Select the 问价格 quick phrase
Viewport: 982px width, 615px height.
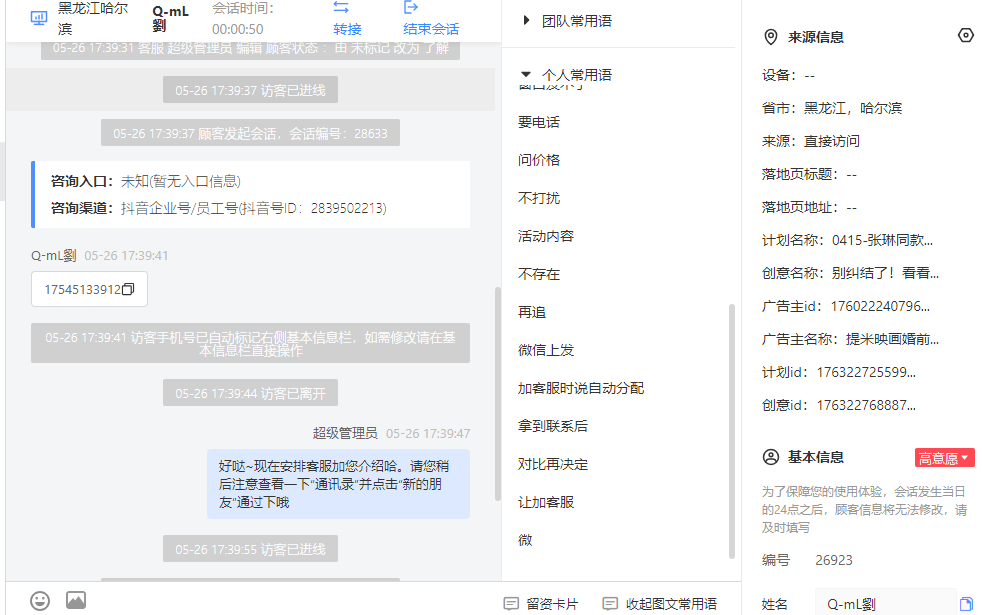539,160
